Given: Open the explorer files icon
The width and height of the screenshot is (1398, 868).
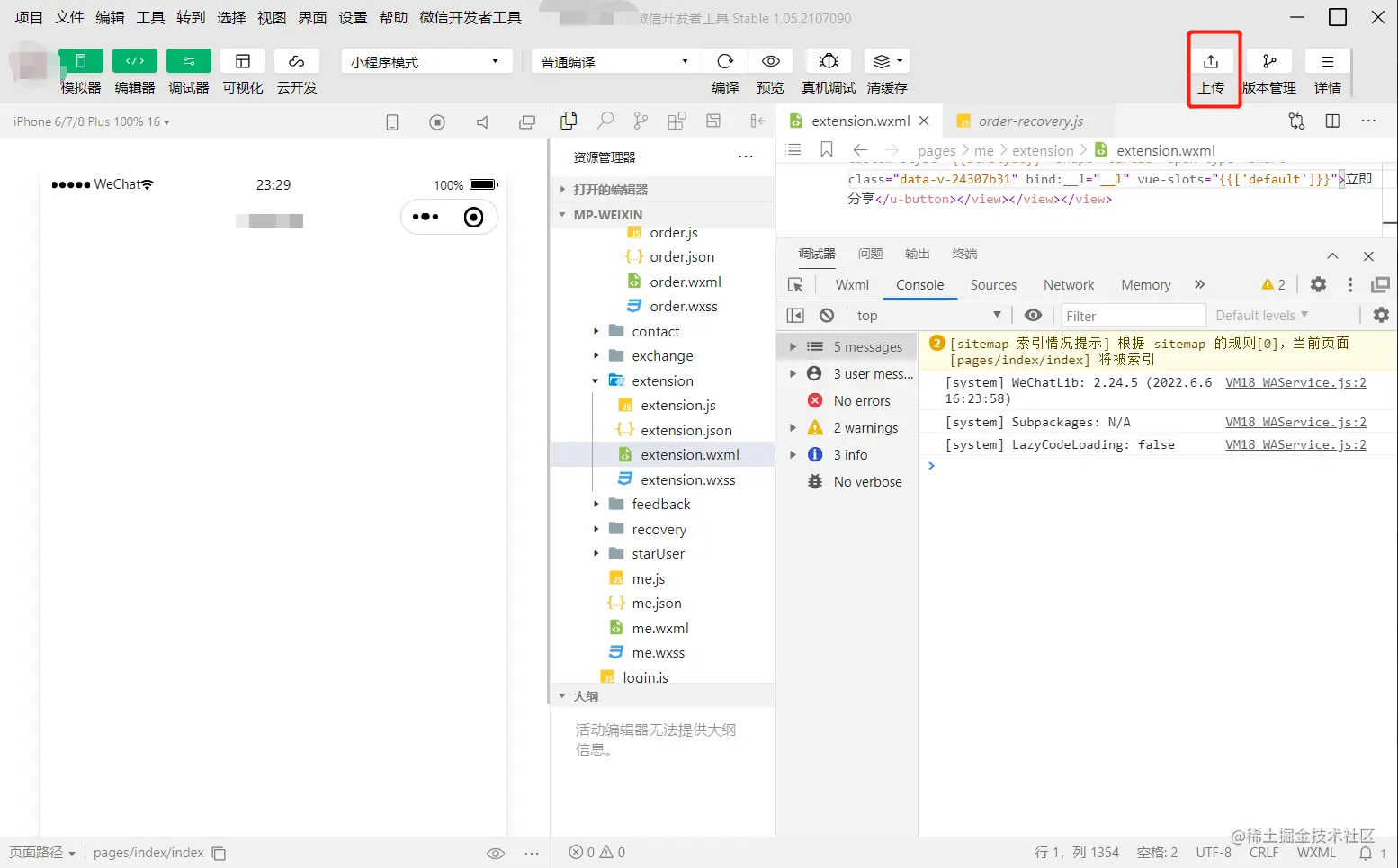Looking at the screenshot, I should (569, 121).
